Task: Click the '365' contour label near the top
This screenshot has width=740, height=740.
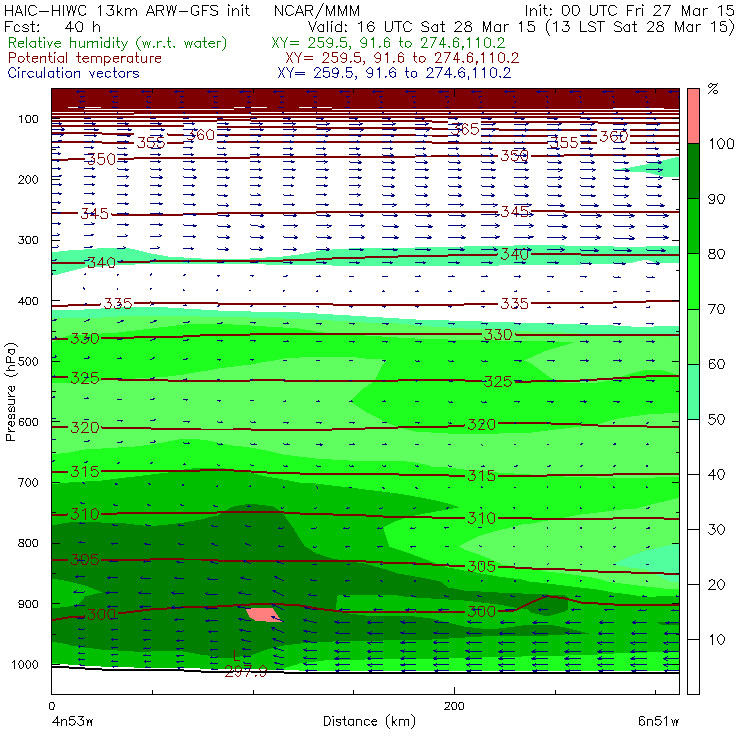Action: tap(465, 129)
